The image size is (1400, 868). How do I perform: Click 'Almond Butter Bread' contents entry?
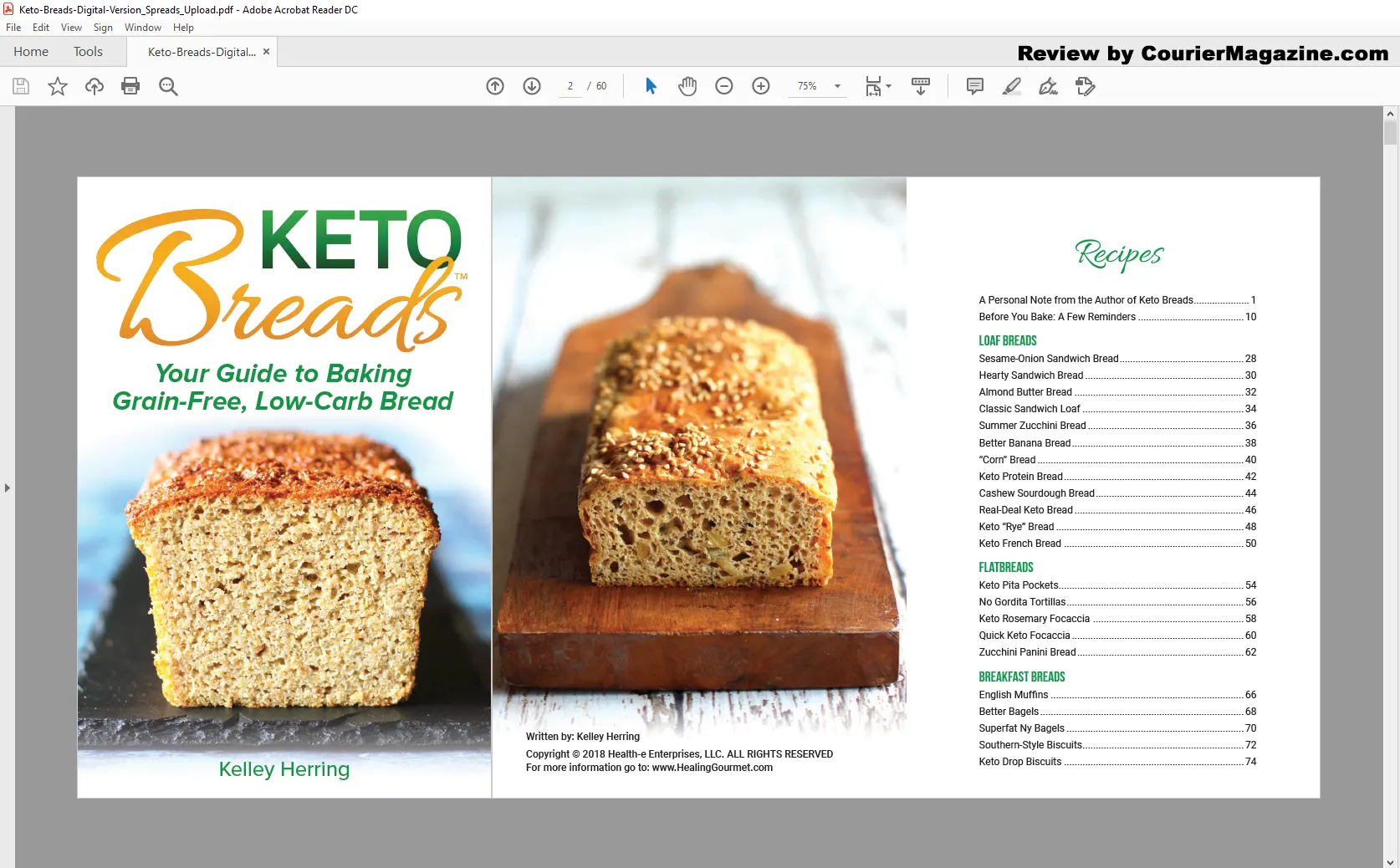click(x=1117, y=392)
